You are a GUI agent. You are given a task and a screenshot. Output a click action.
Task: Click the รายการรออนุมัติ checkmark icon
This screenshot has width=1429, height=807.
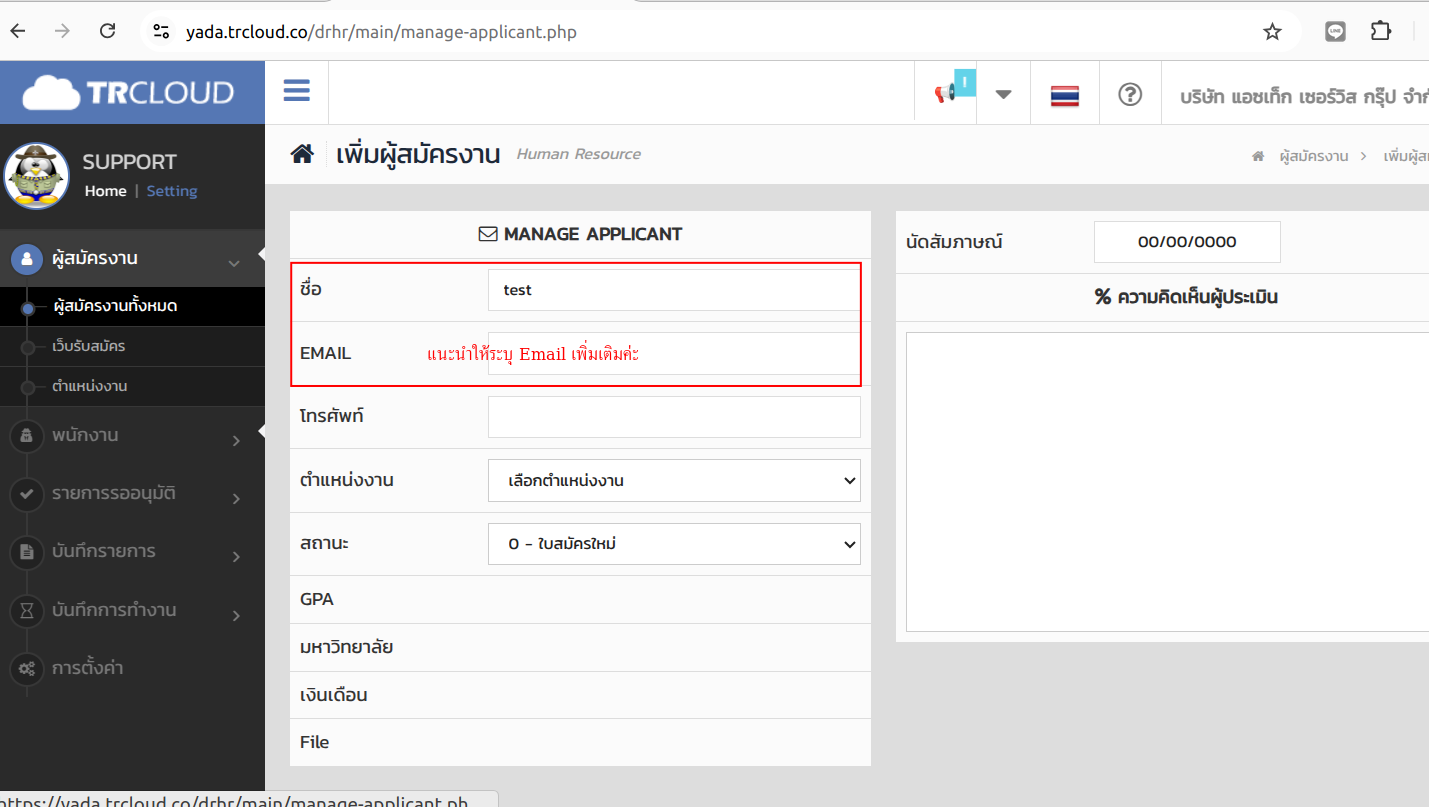[x=27, y=494]
